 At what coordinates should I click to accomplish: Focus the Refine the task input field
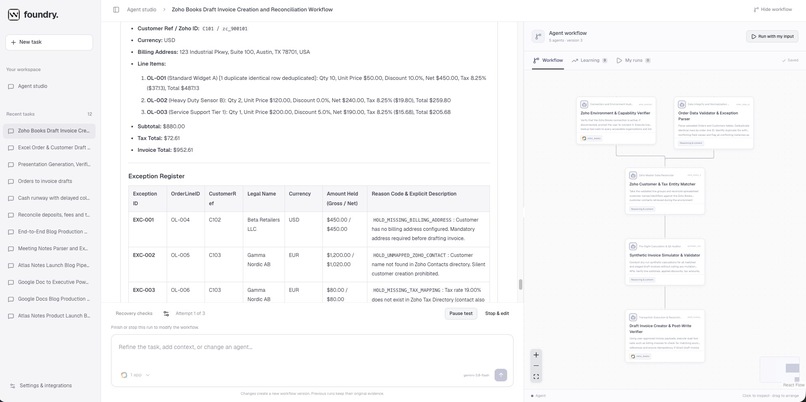coord(312,348)
